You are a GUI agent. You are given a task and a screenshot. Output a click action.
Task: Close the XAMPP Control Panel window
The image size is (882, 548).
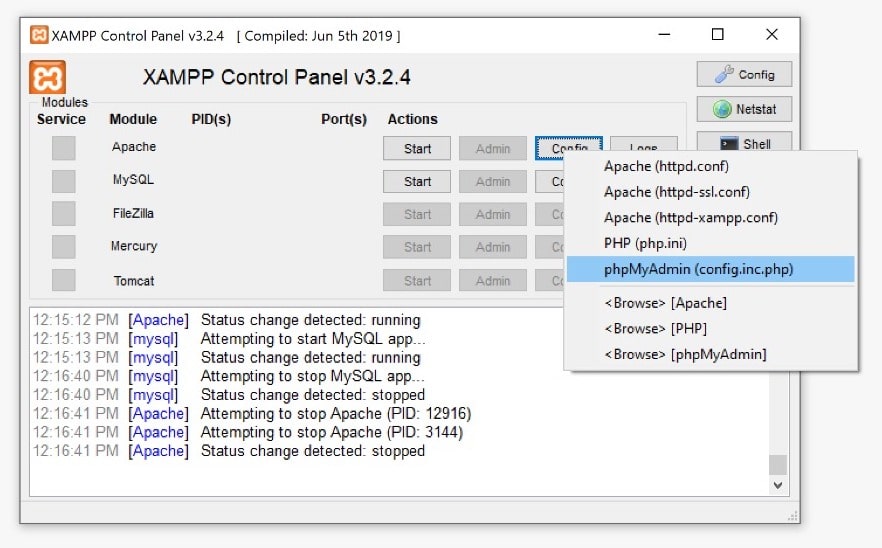point(772,35)
